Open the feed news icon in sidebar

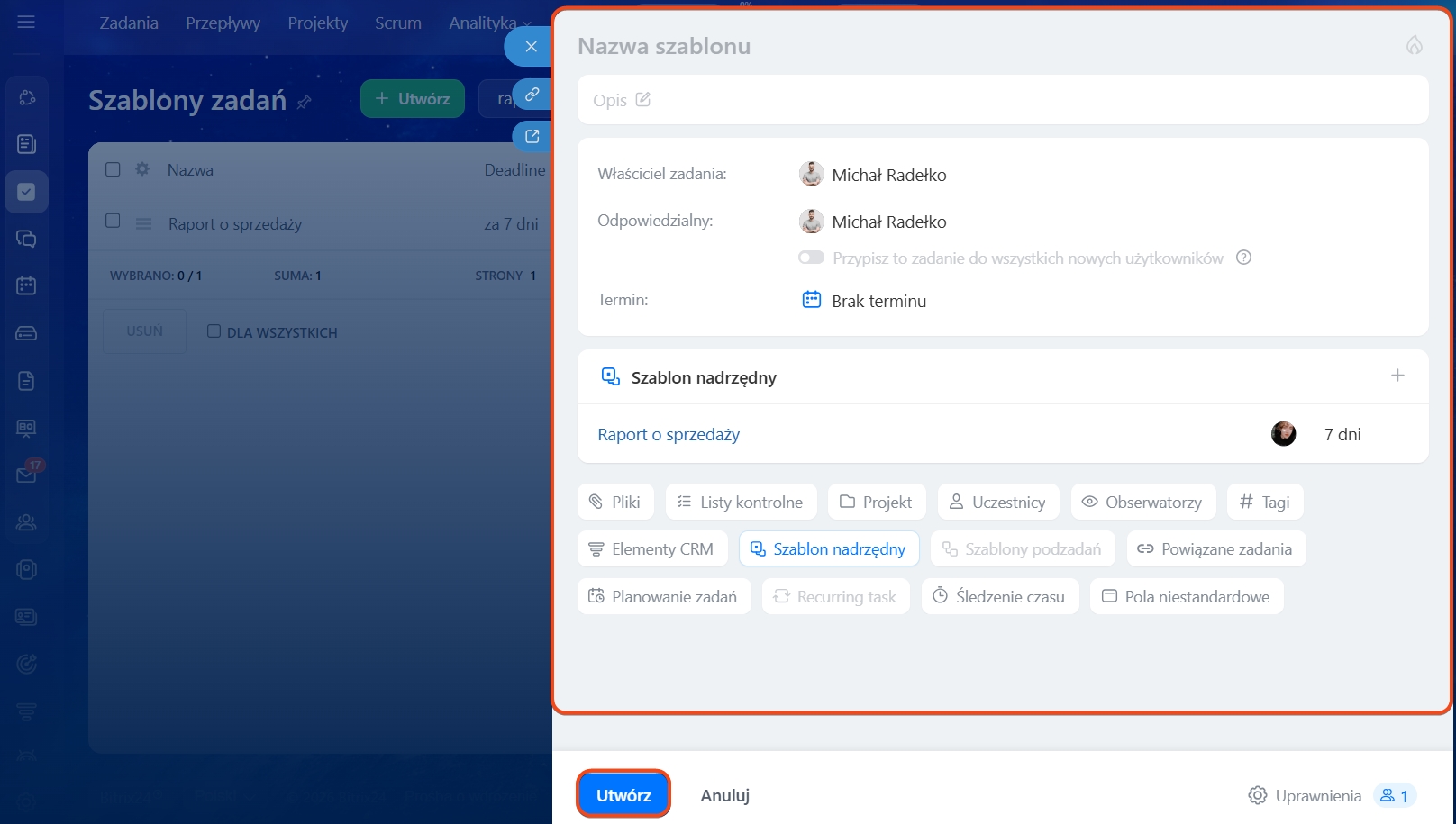coord(26,144)
